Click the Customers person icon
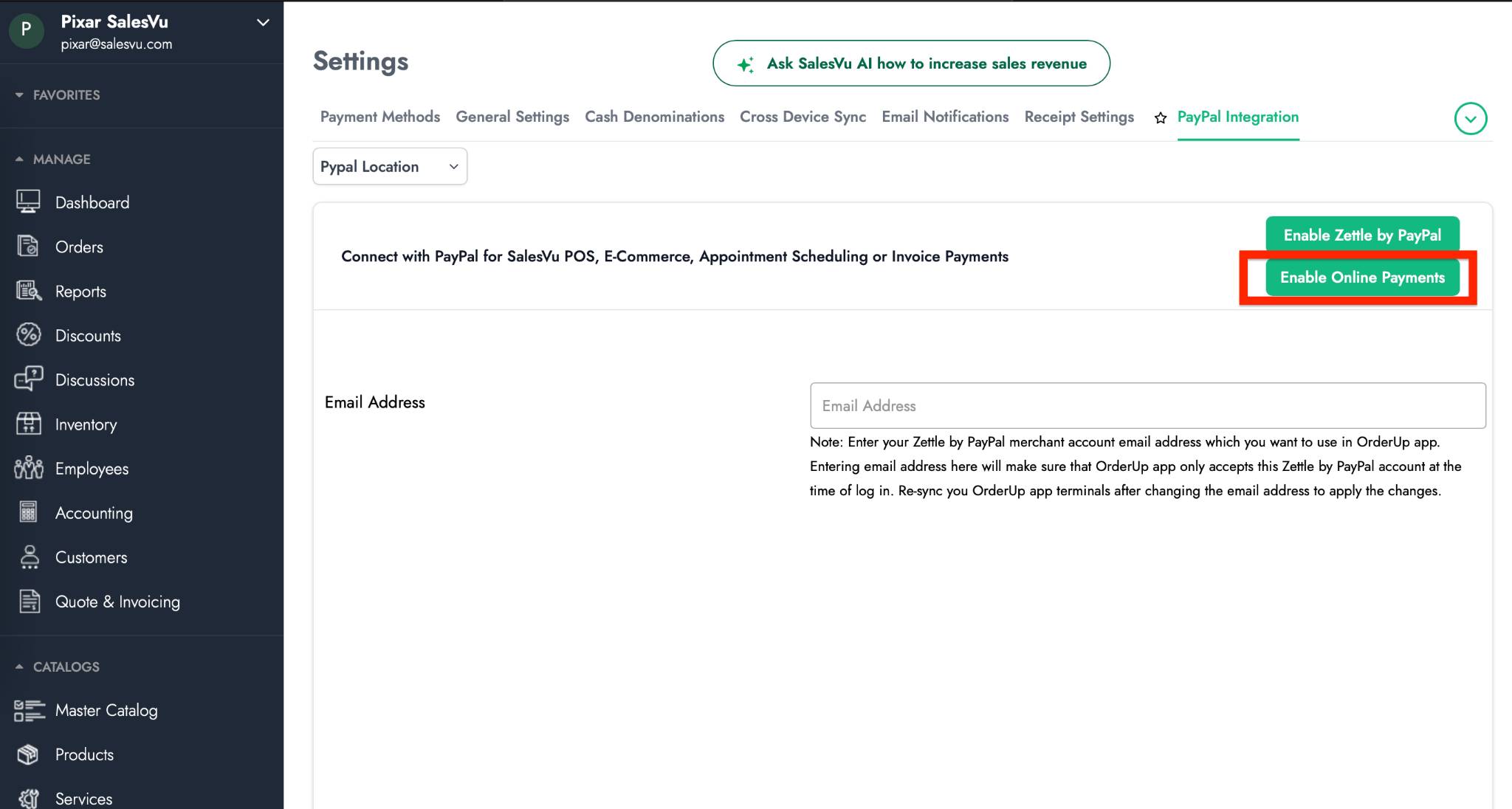 (30, 557)
